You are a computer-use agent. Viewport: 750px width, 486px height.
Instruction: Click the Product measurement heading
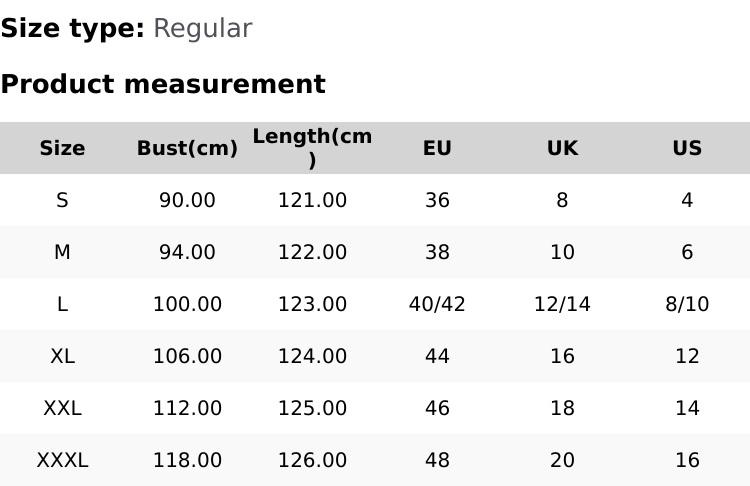tap(163, 84)
